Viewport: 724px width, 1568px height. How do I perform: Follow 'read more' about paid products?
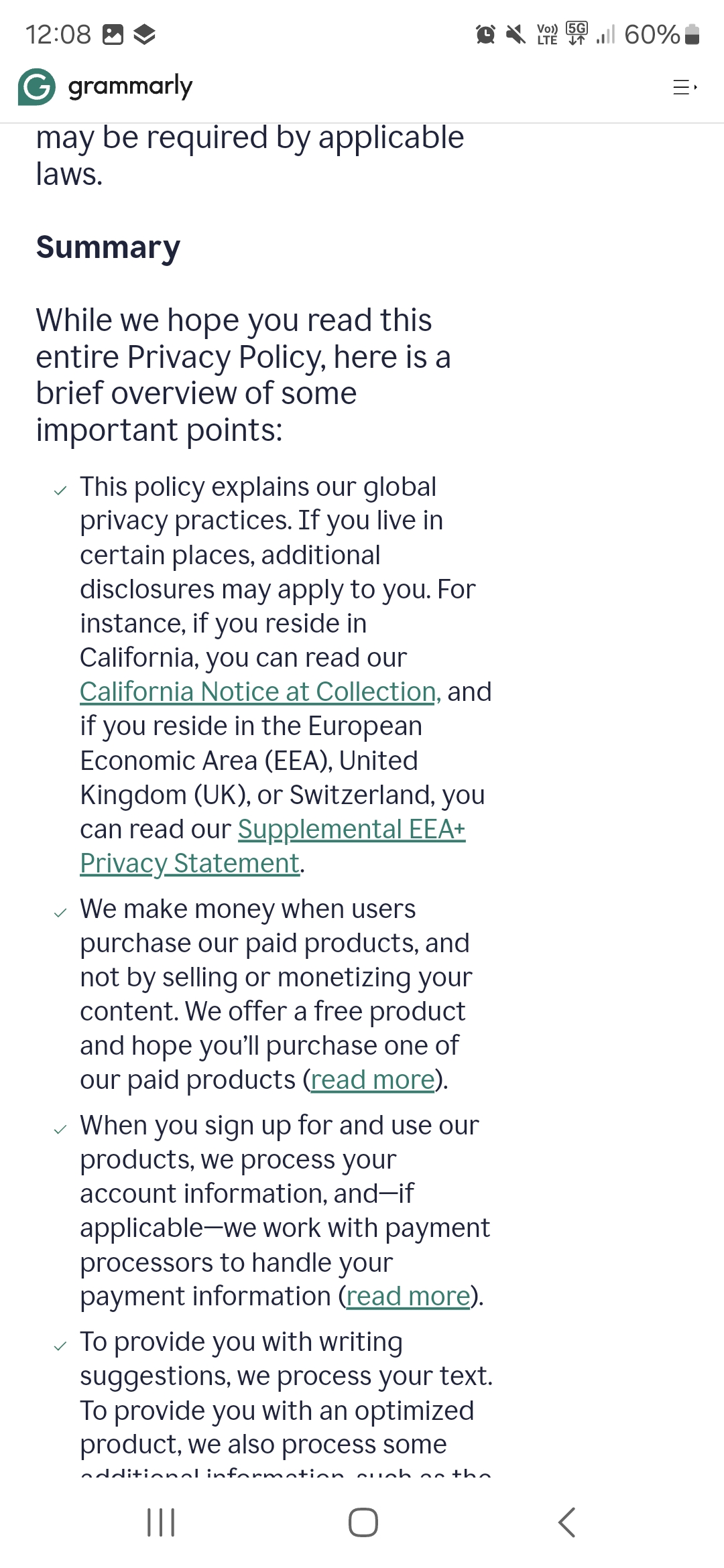point(372,1080)
